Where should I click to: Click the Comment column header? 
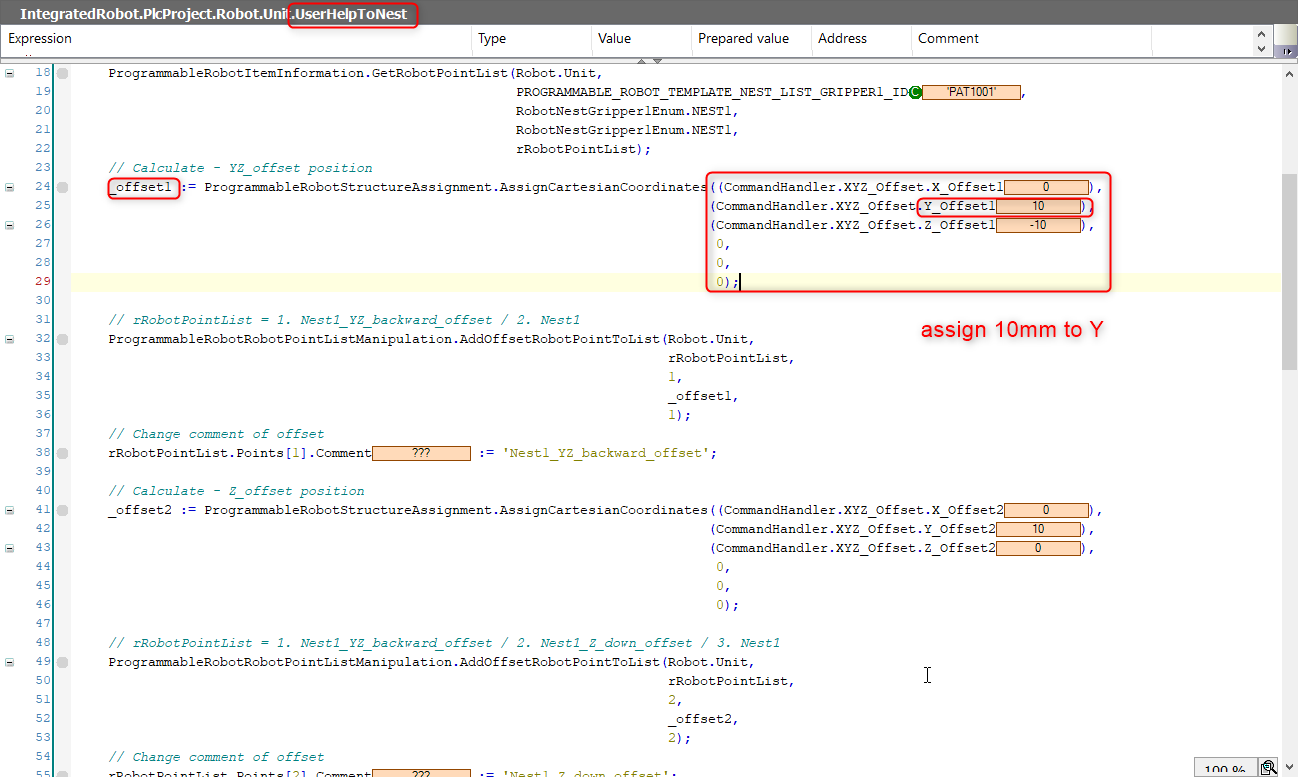(x=948, y=39)
